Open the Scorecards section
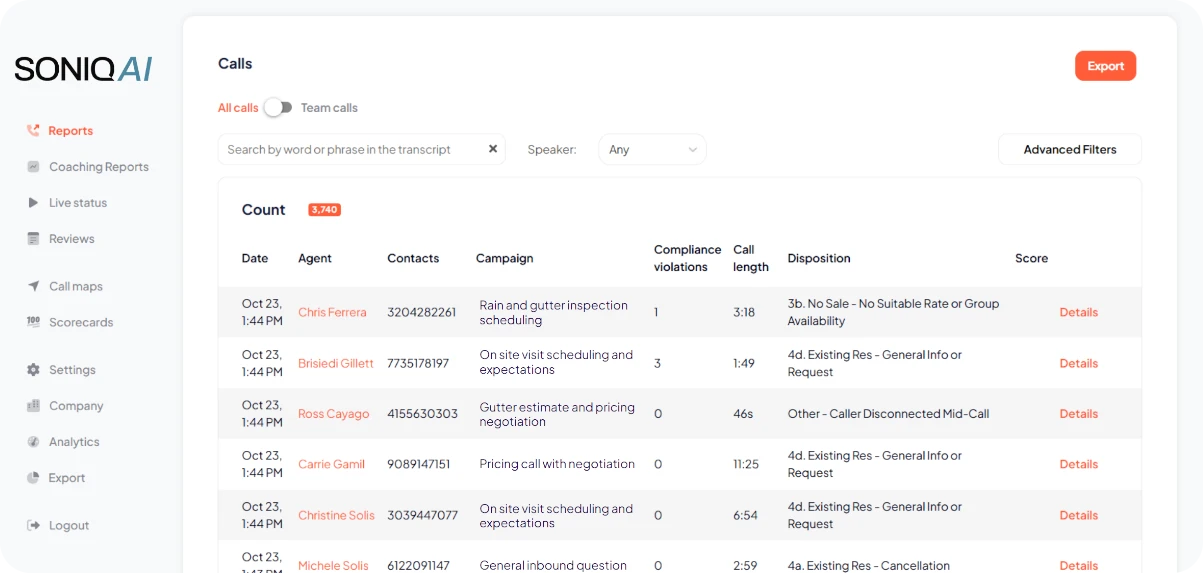The width and height of the screenshot is (1203, 573). coord(81,322)
